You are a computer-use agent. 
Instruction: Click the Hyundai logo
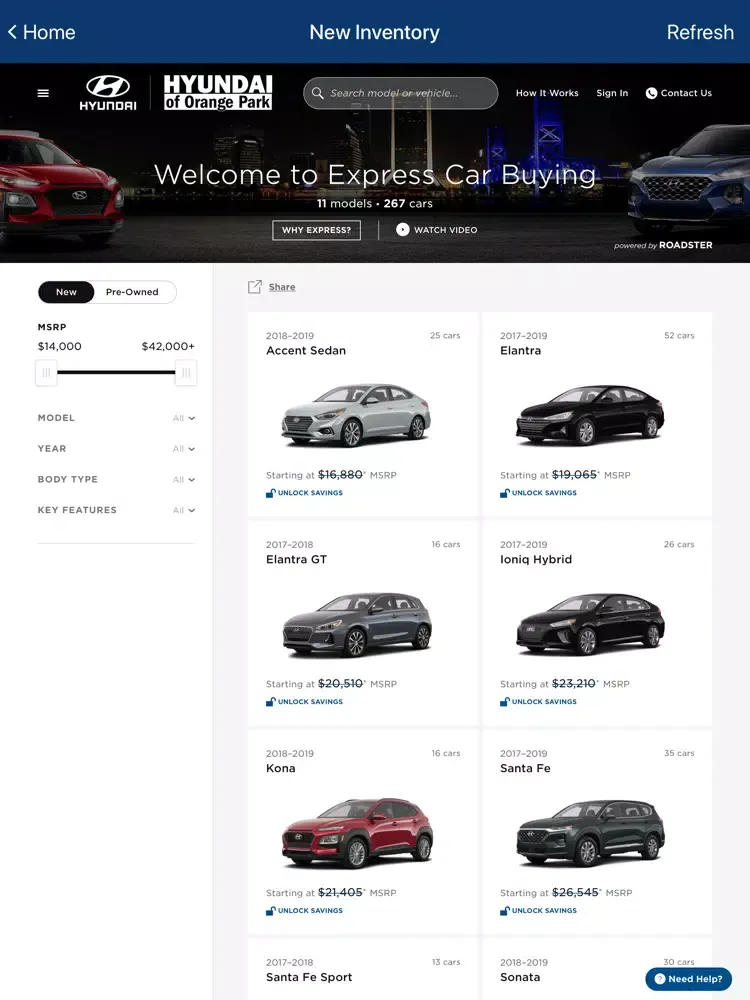pyautogui.click(x=108, y=92)
